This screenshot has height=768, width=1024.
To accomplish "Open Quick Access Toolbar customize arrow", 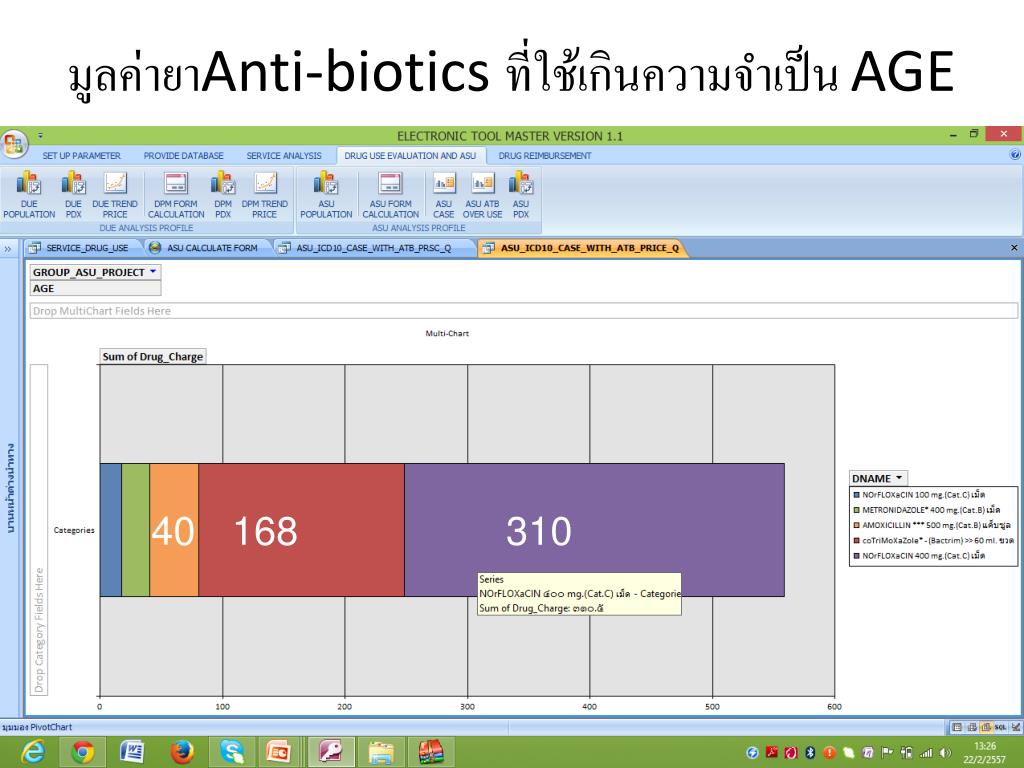I will 40,136.
